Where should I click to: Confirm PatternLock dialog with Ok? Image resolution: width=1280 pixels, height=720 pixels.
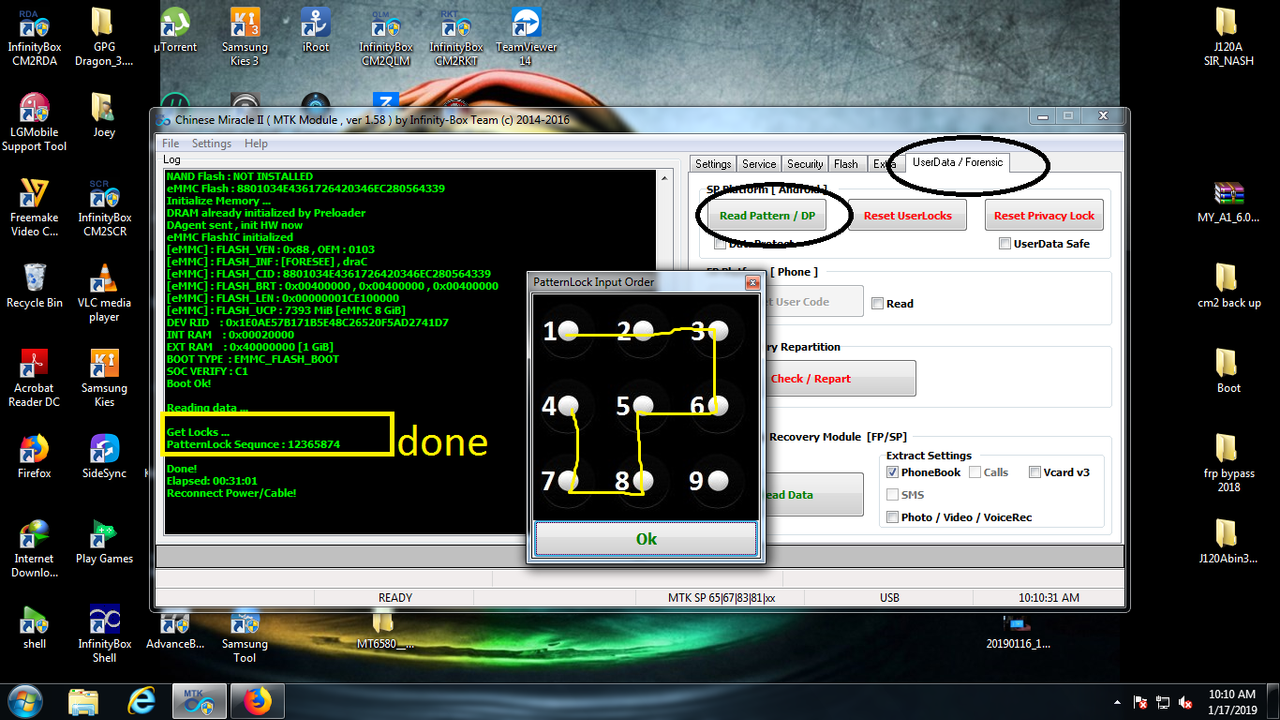click(x=646, y=539)
